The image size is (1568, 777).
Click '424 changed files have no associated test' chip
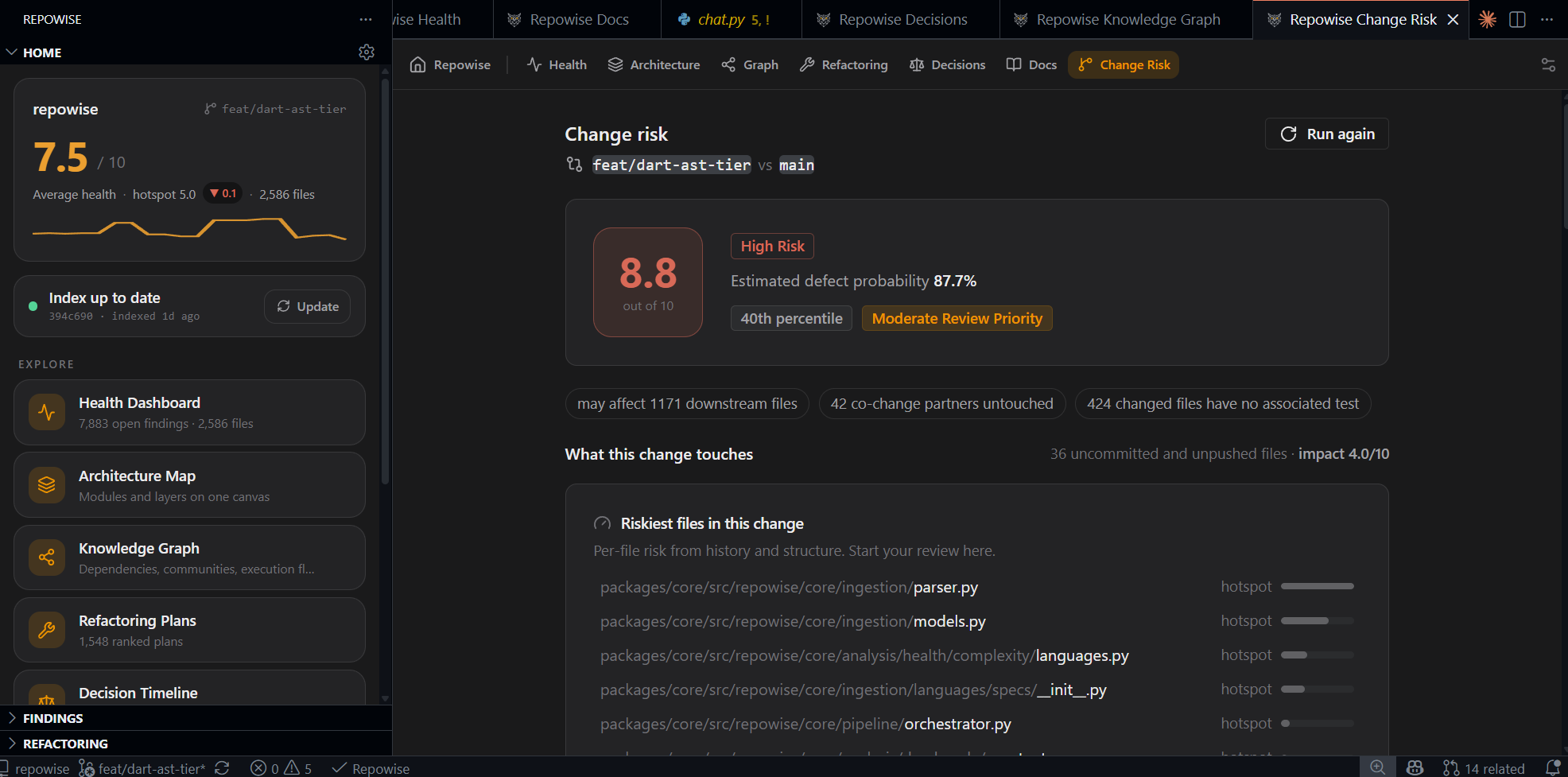click(x=1223, y=403)
